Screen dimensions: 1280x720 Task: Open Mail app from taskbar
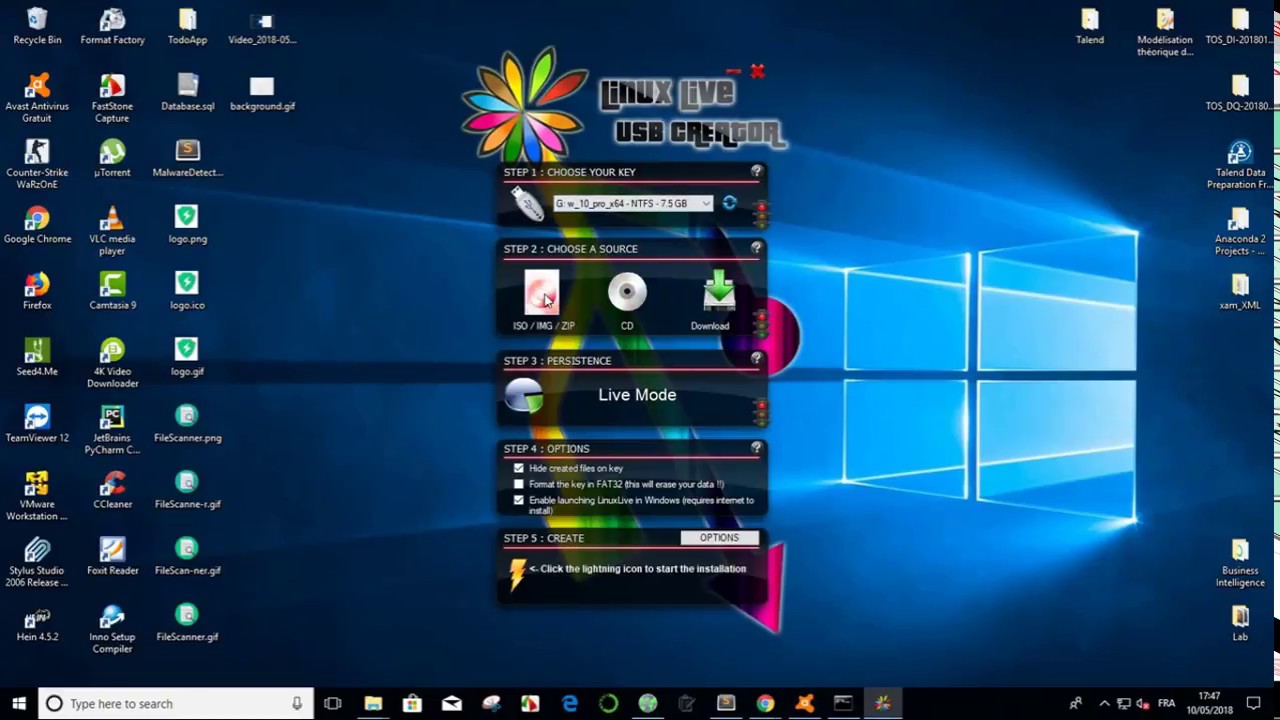[451, 703]
